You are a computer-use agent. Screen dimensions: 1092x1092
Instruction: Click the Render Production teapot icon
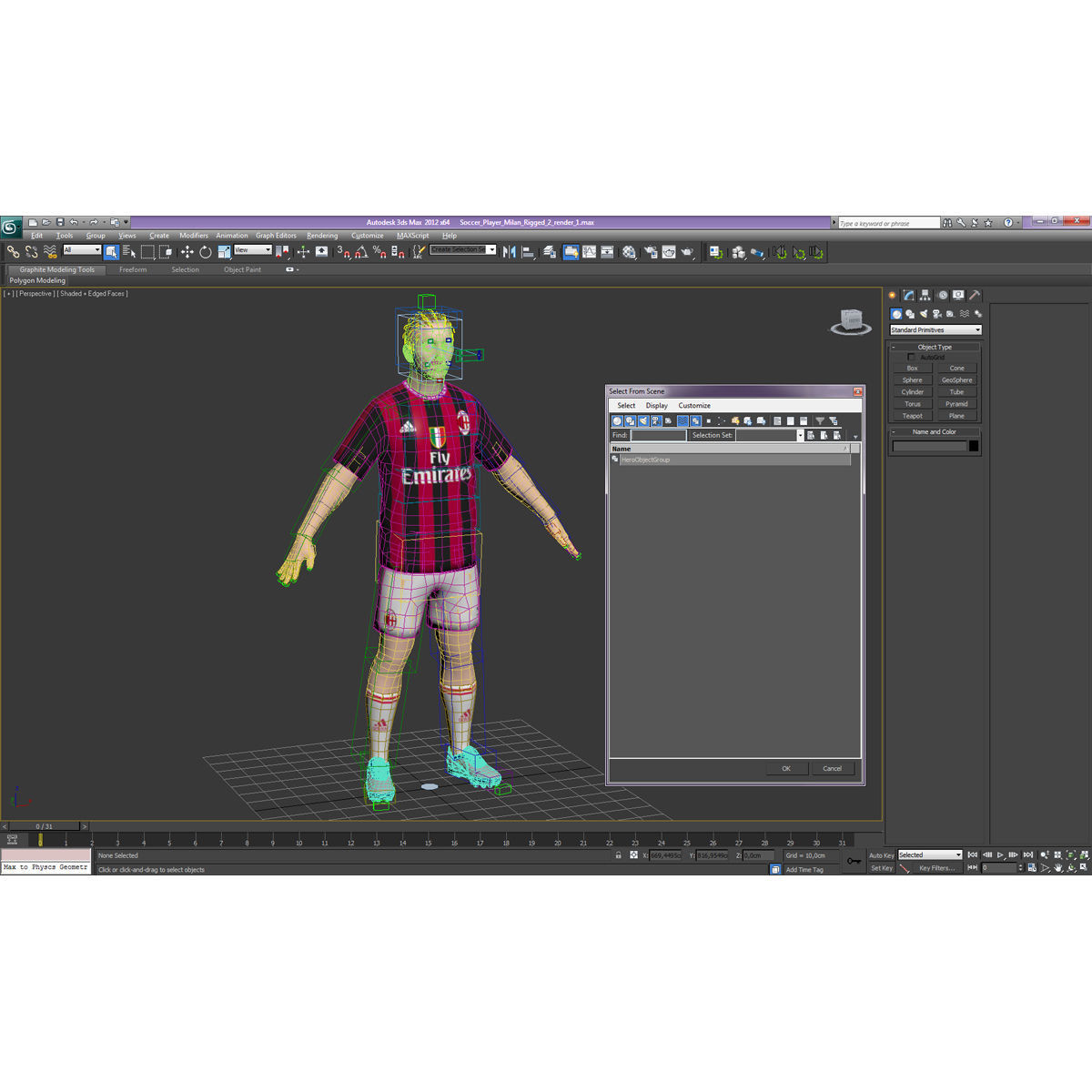pos(687,252)
